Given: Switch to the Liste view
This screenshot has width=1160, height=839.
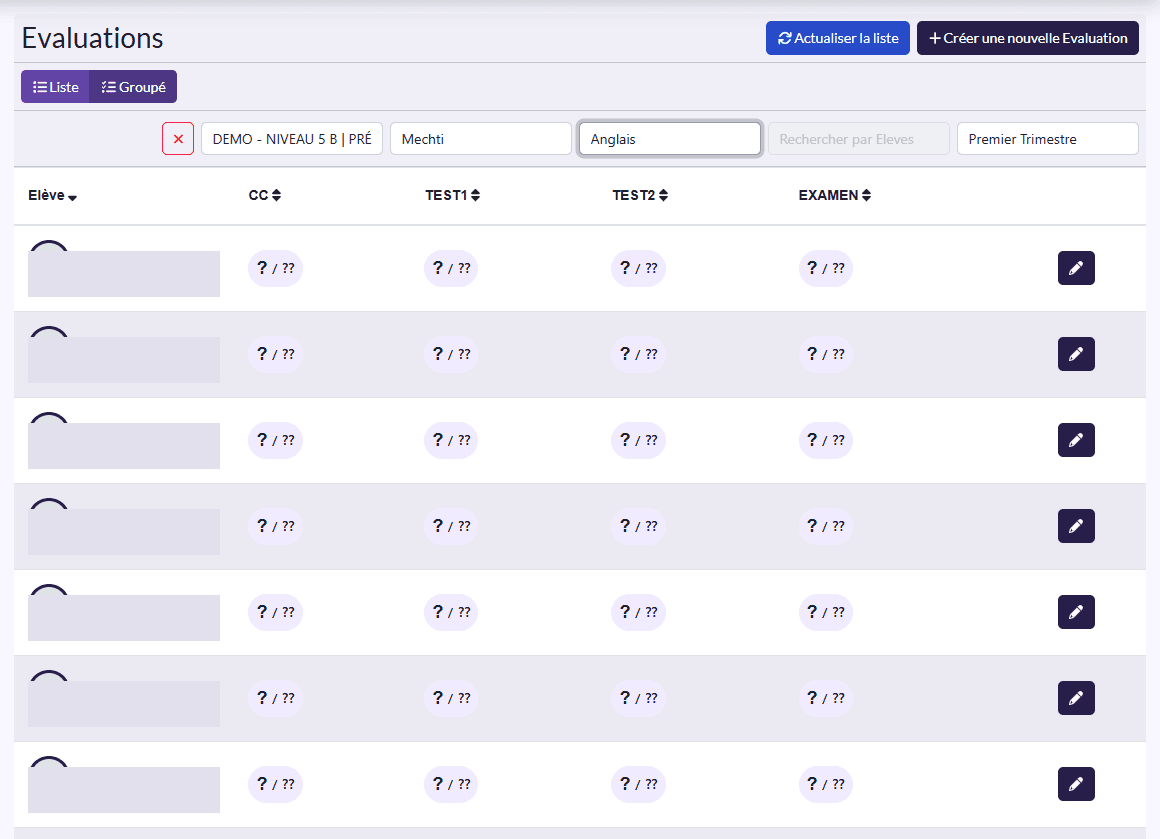Looking at the screenshot, I should (x=55, y=87).
